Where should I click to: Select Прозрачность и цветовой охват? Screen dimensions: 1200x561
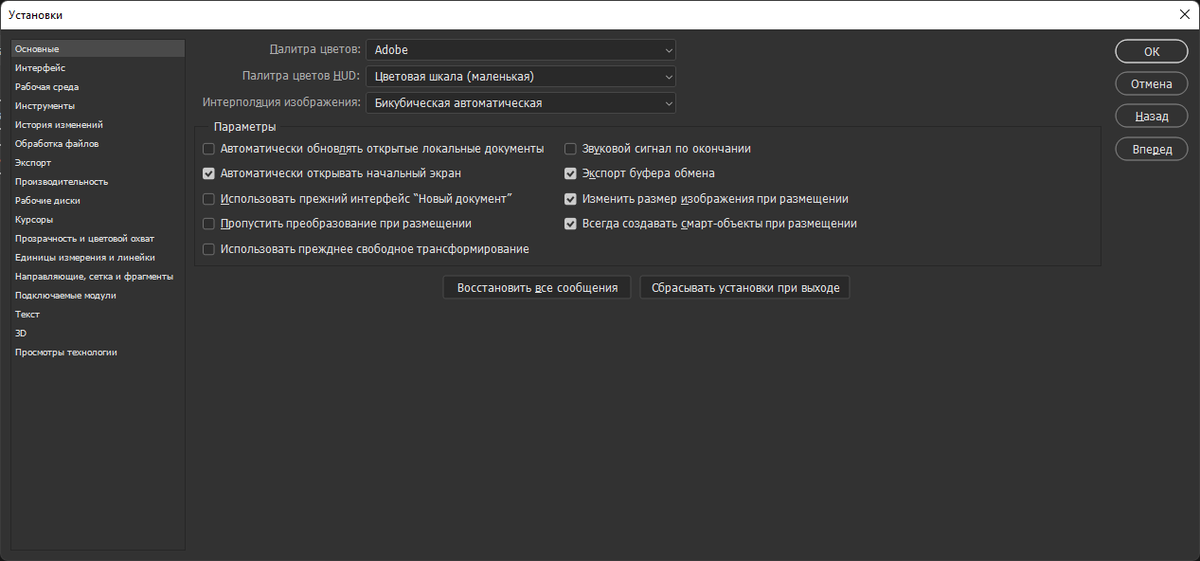click(98, 239)
